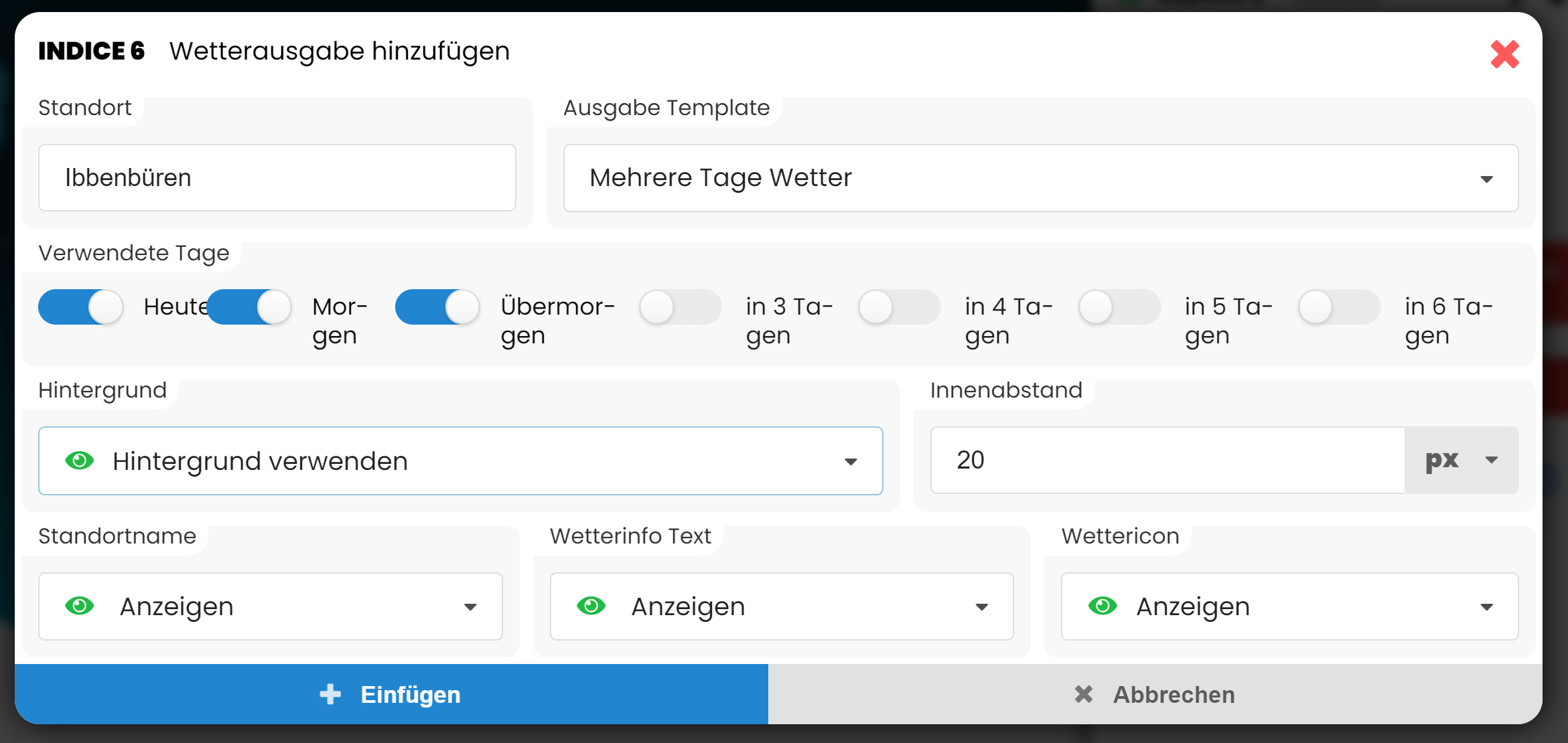1568x743 pixels.
Task: Disable the Heute day toggle
Action: pos(81,307)
